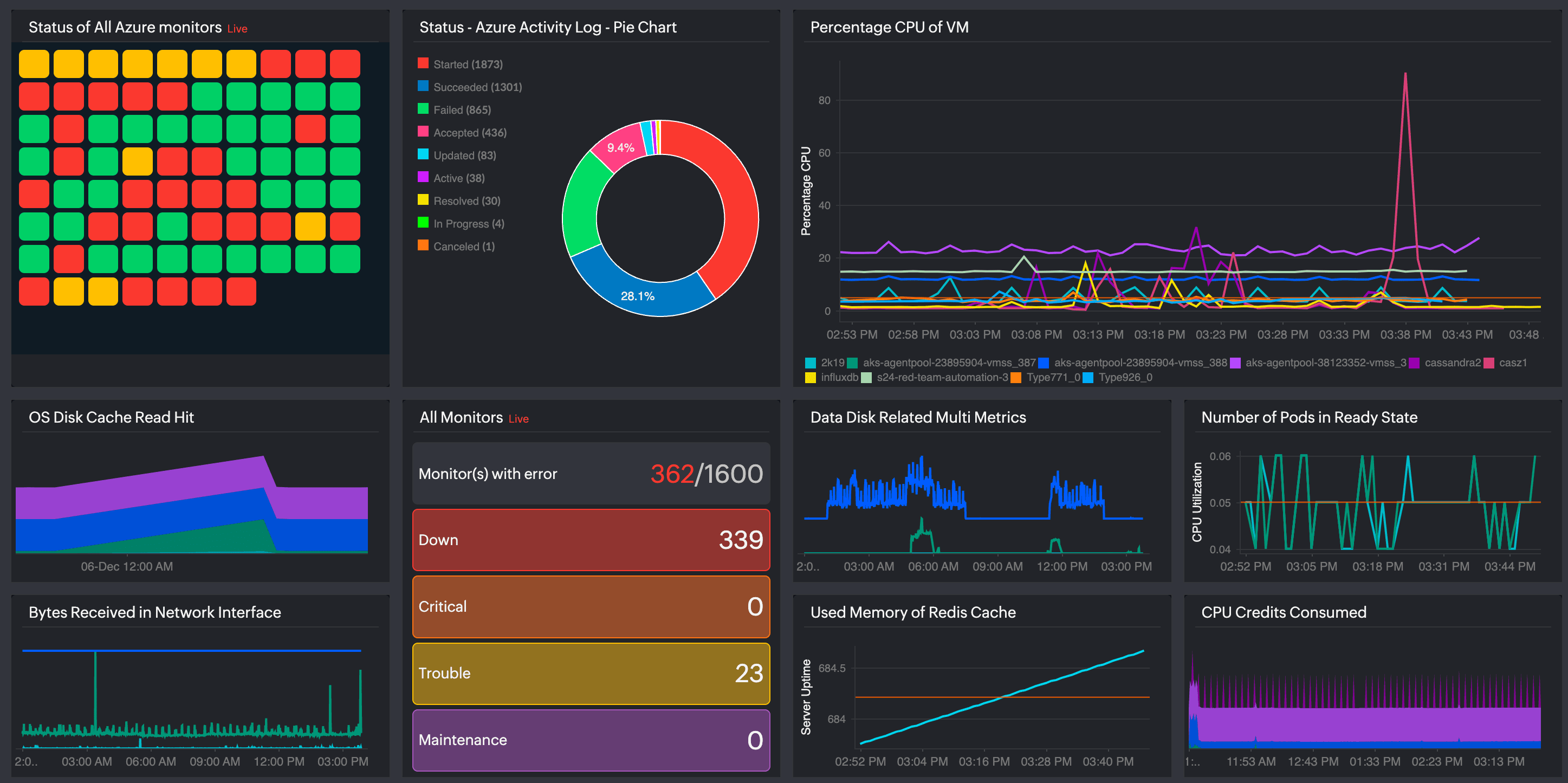This screenshot has width=1568, height=783.
Task: Click the Started legend icon in the pie chart
Action: [x=424, y=63]
